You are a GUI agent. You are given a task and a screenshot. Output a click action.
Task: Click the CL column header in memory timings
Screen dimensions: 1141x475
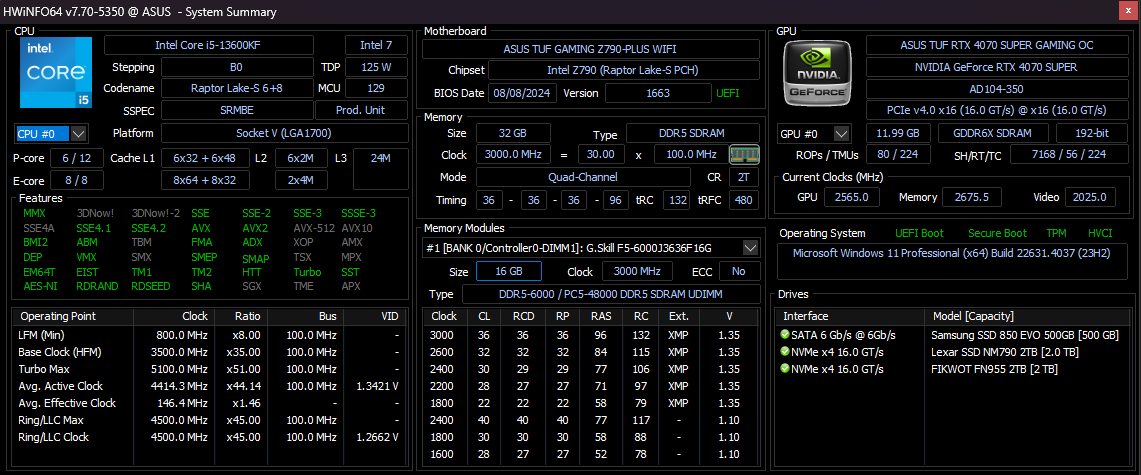(x=484, y=316)
